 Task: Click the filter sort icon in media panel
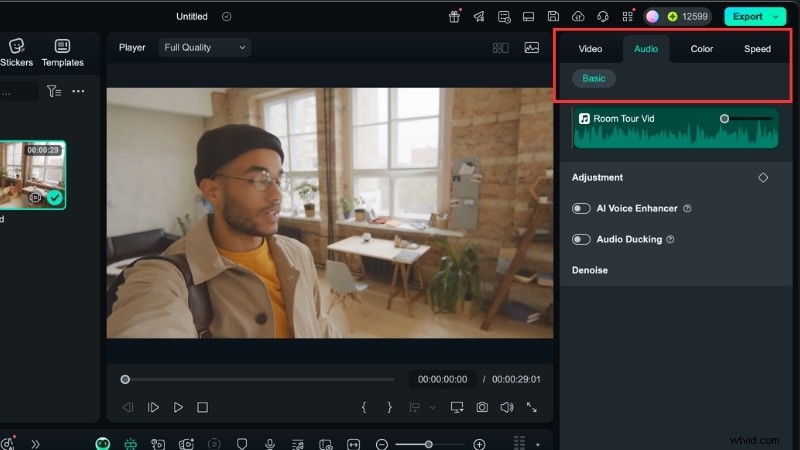coord(54,91)
